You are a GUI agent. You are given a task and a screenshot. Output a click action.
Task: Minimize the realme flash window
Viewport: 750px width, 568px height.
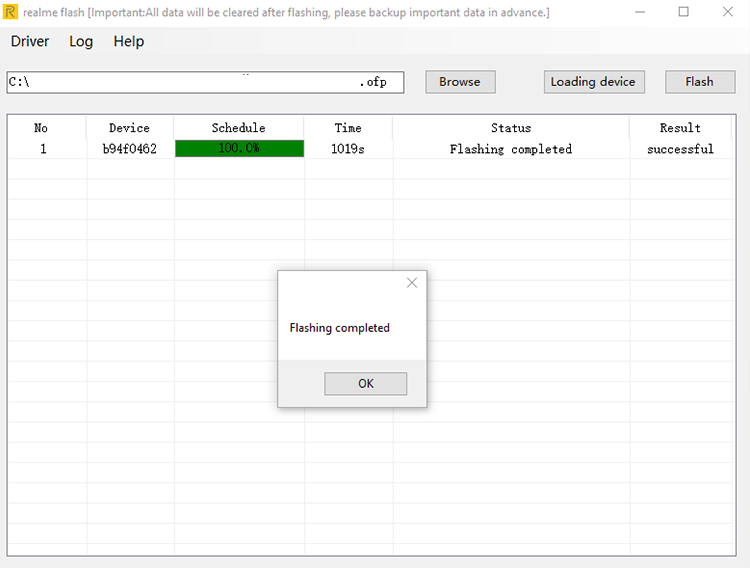pyautogui.click(x=640, y=12)
